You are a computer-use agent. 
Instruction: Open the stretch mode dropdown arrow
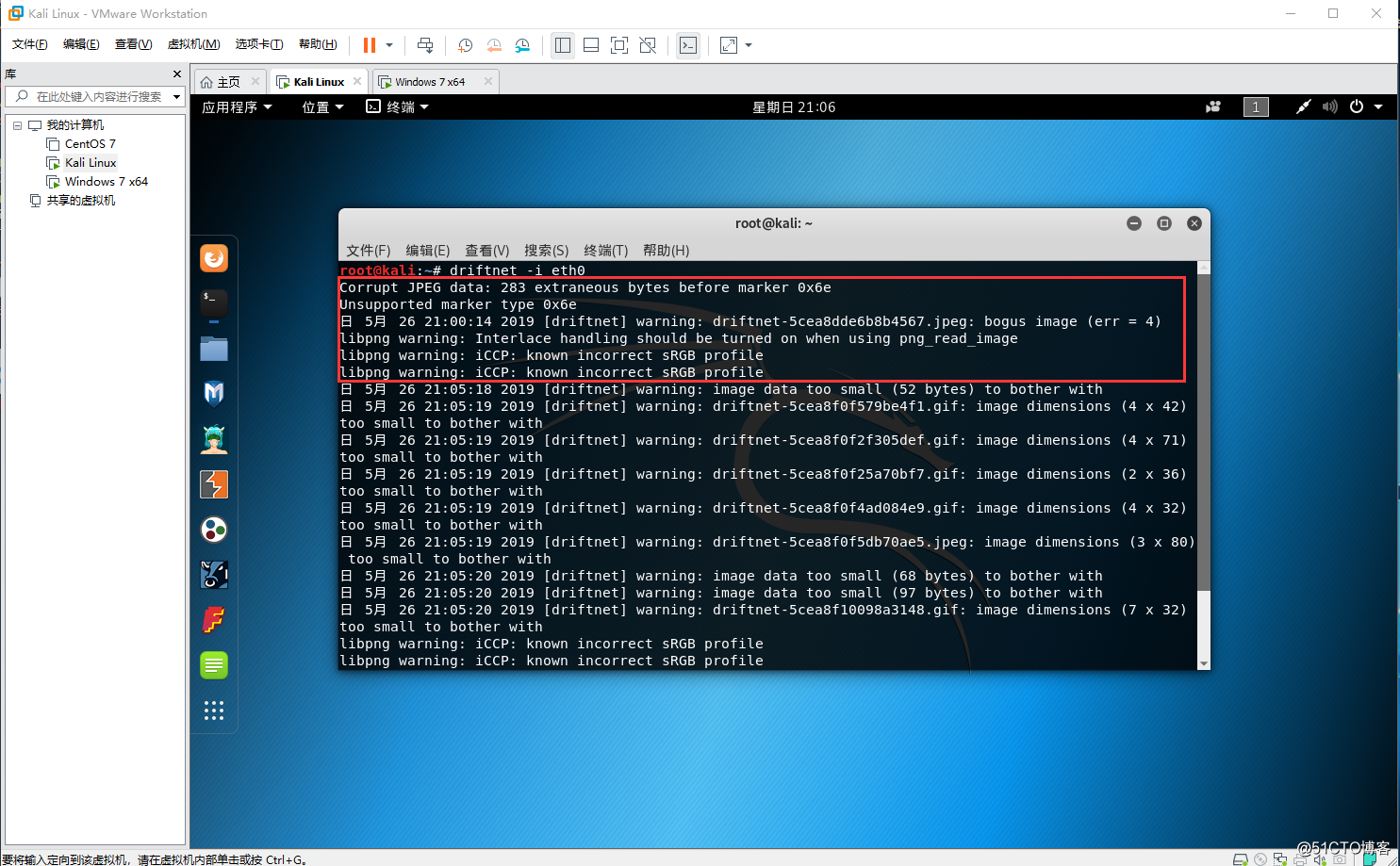click(749, 45)
